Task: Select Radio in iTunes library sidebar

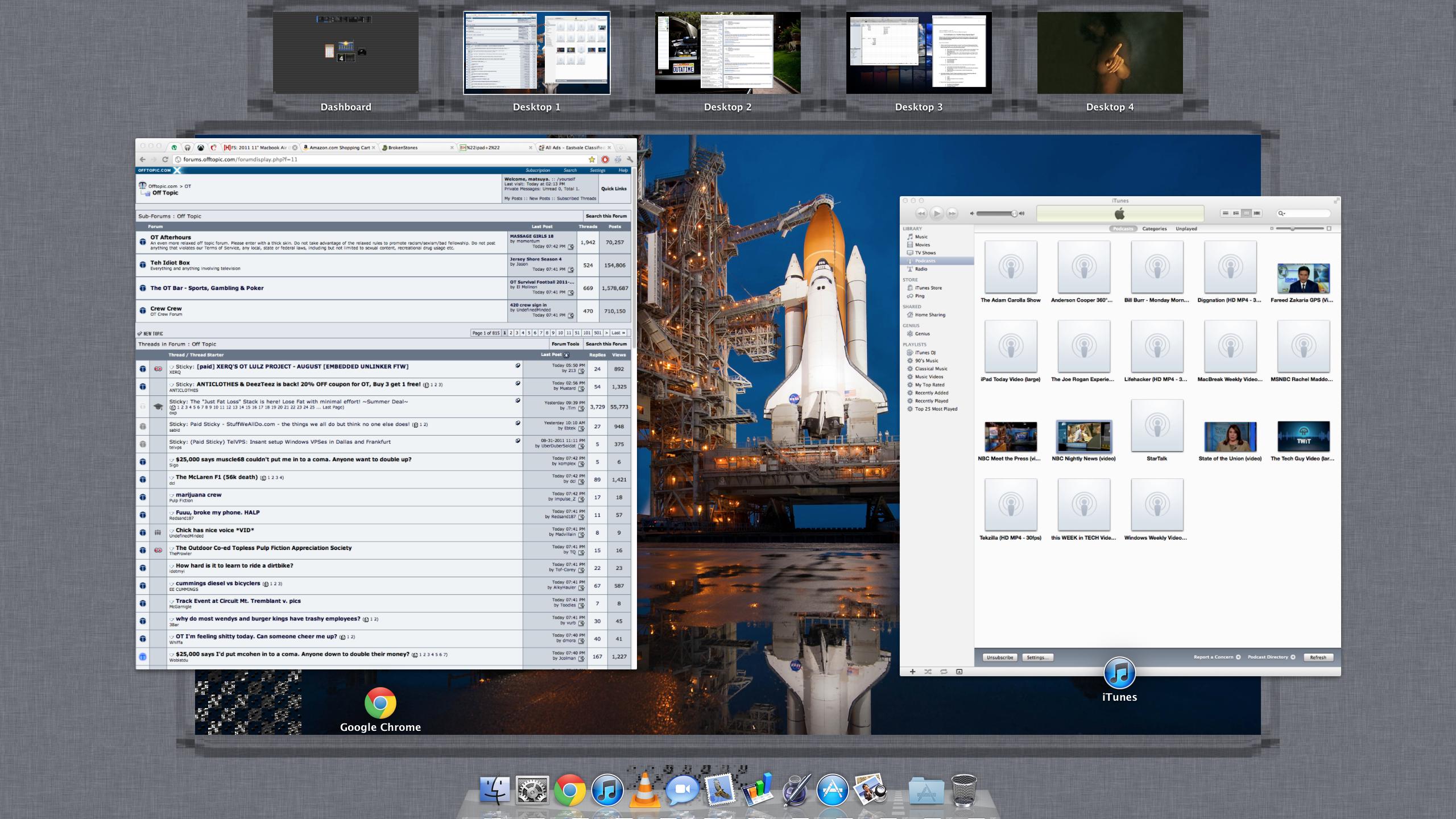Action: [x=921, y=269]
